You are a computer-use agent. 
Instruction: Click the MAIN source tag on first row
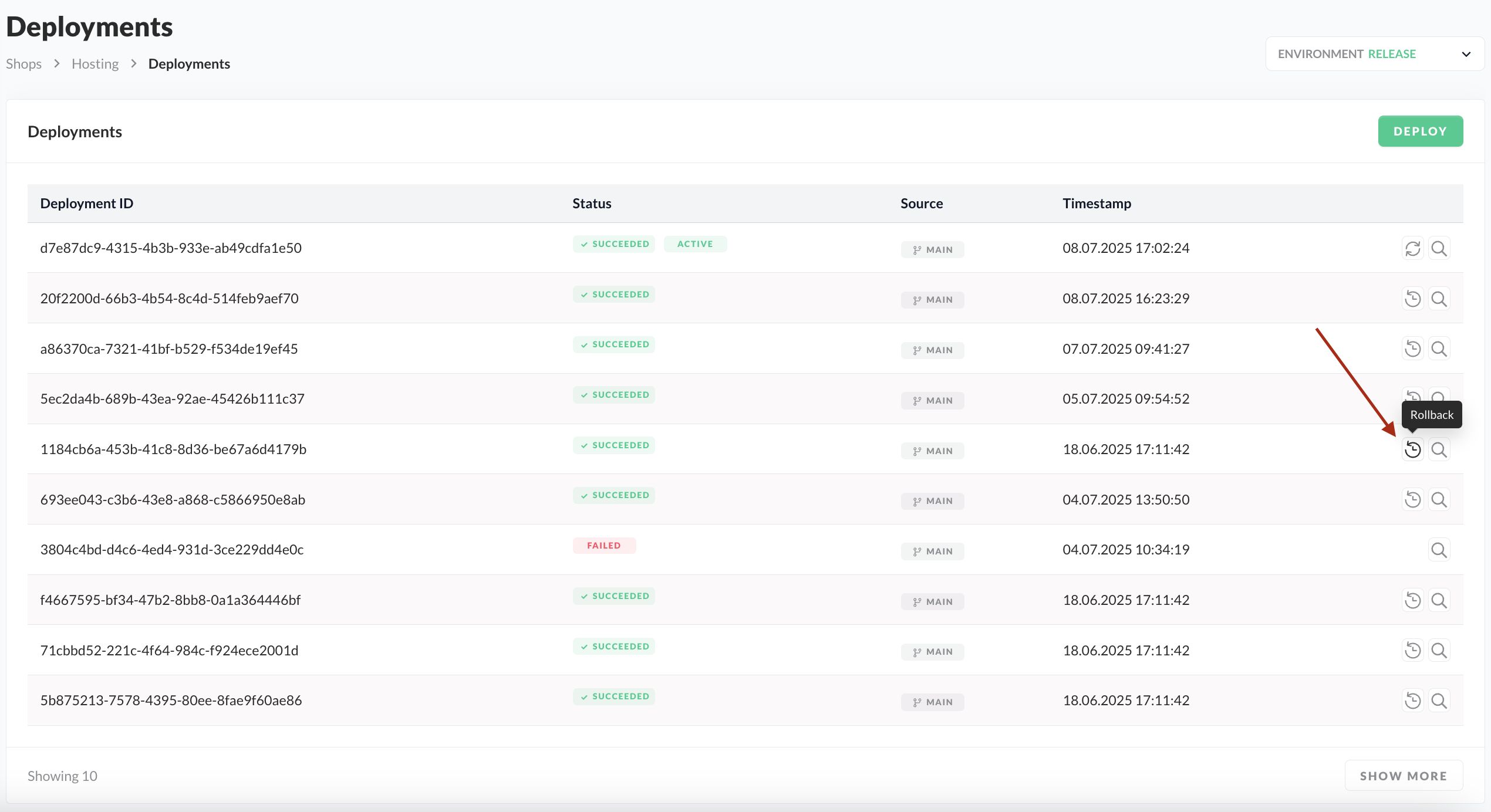(932, 250)
